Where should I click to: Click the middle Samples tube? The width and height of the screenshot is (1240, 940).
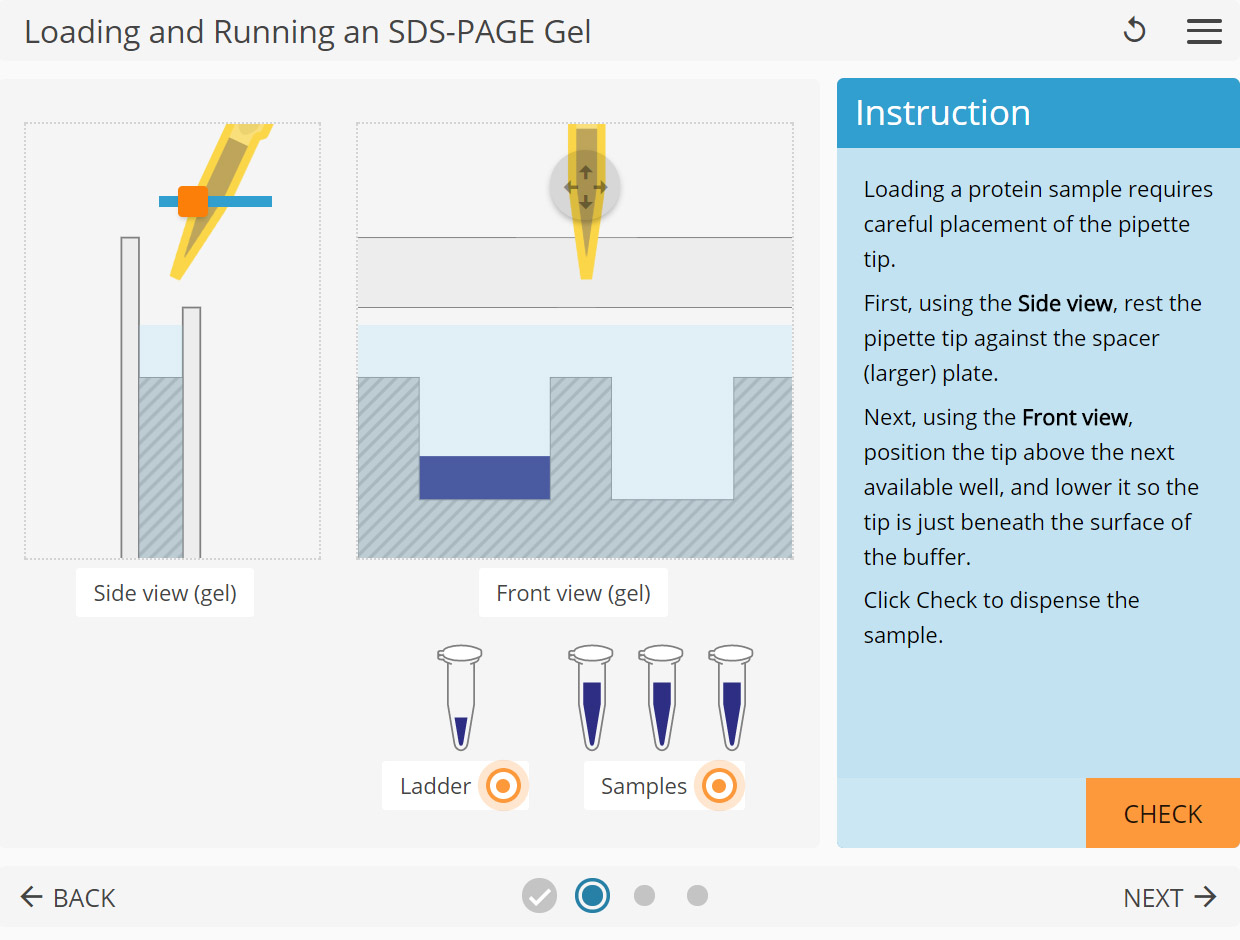click(661, 697)
